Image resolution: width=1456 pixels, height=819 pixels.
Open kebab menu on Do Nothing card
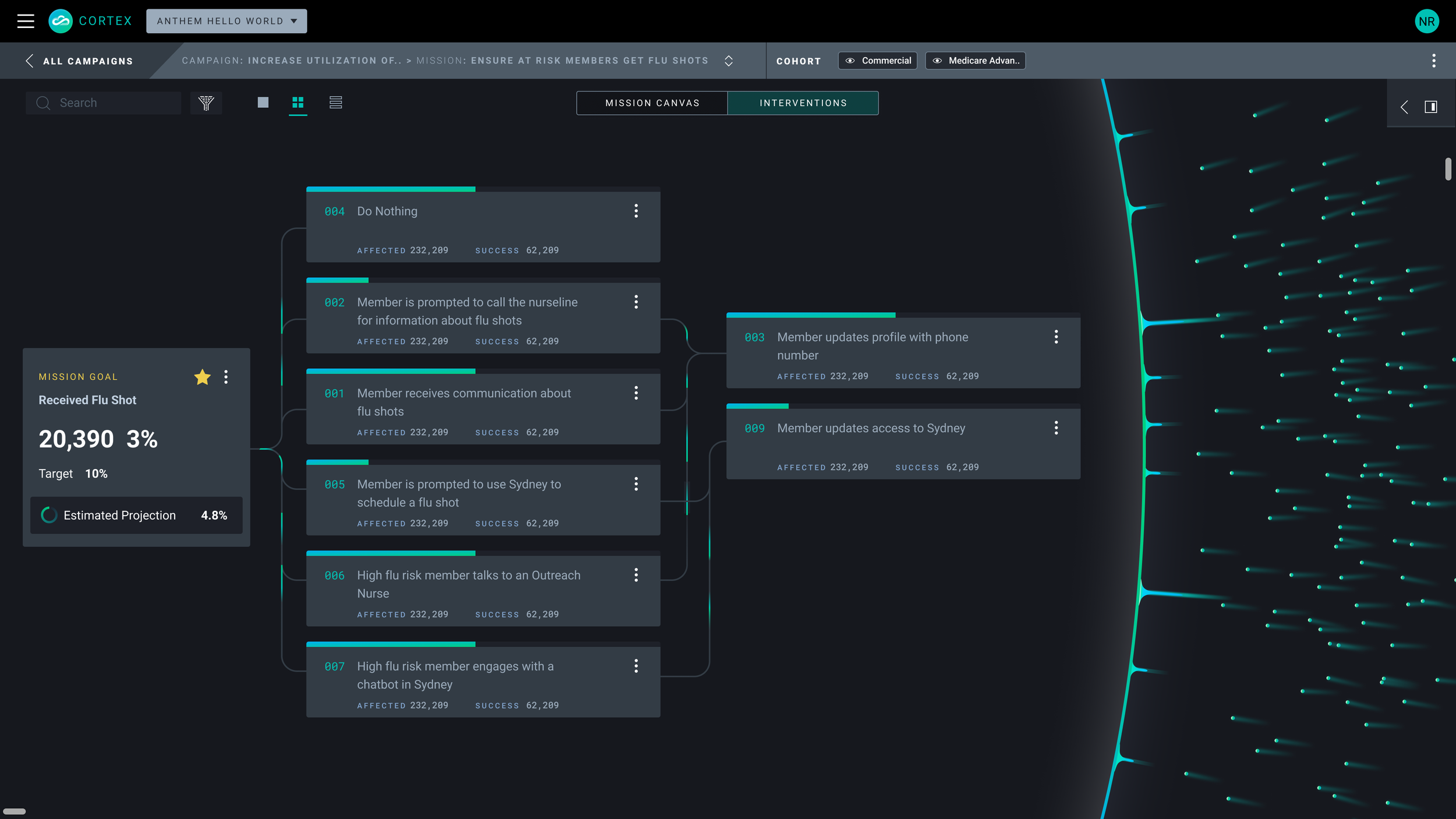click(636, 211)
